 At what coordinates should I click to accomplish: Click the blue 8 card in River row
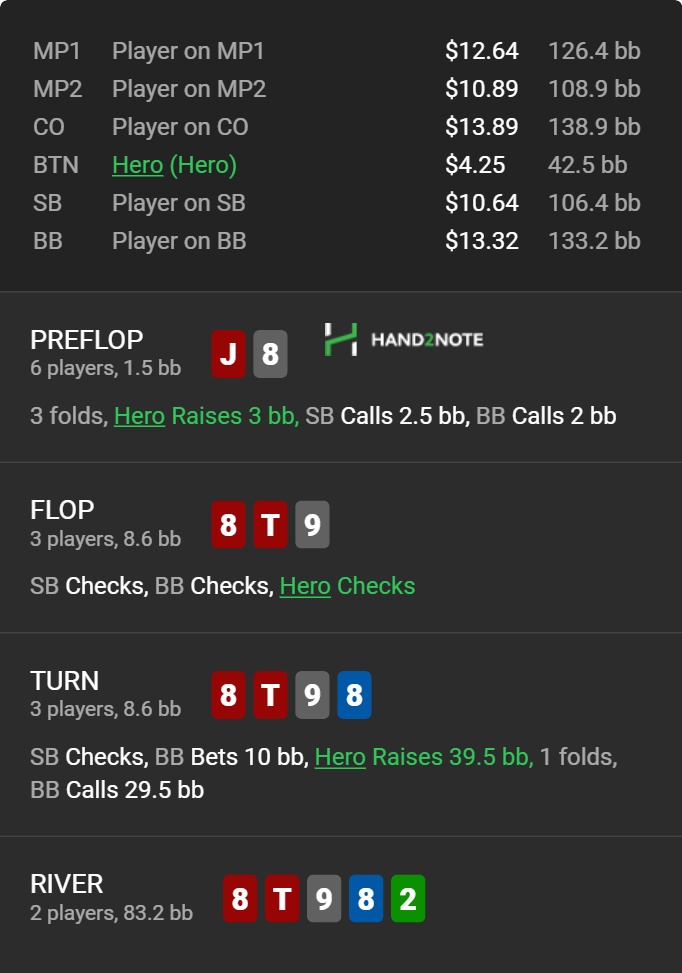point(366,899)
